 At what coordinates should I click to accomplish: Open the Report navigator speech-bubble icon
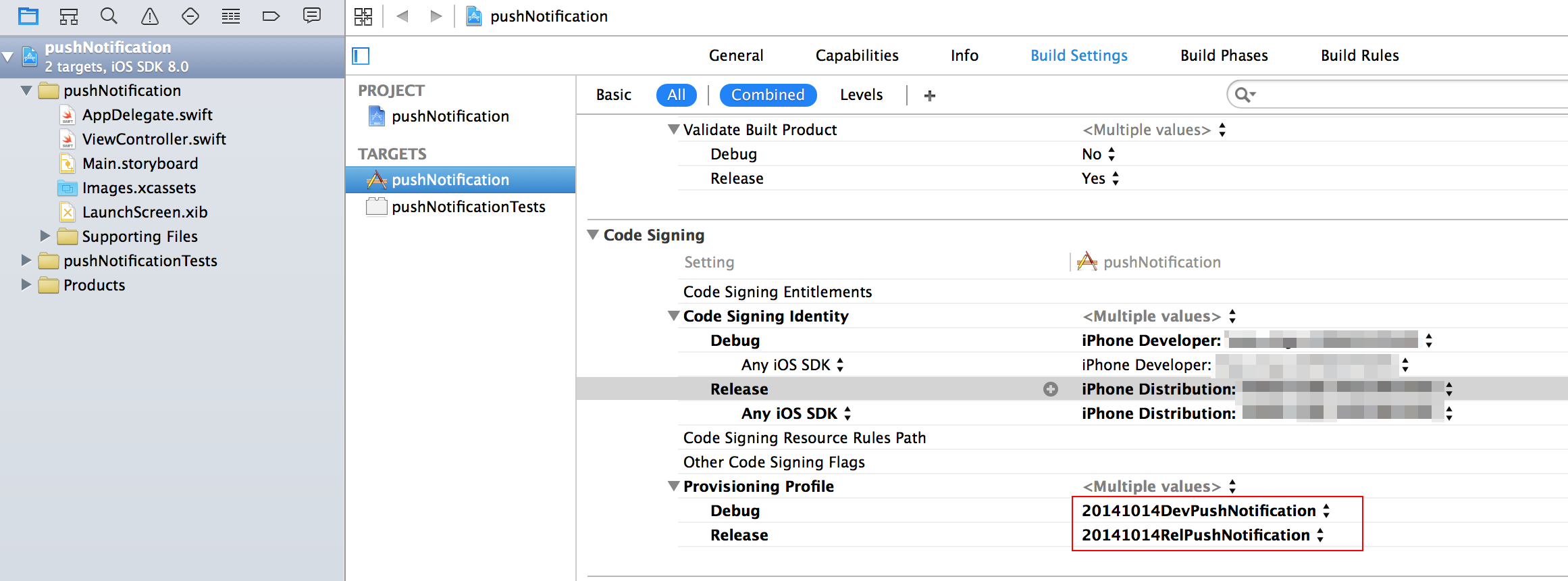pyautogui.click(x=312, y=16)
